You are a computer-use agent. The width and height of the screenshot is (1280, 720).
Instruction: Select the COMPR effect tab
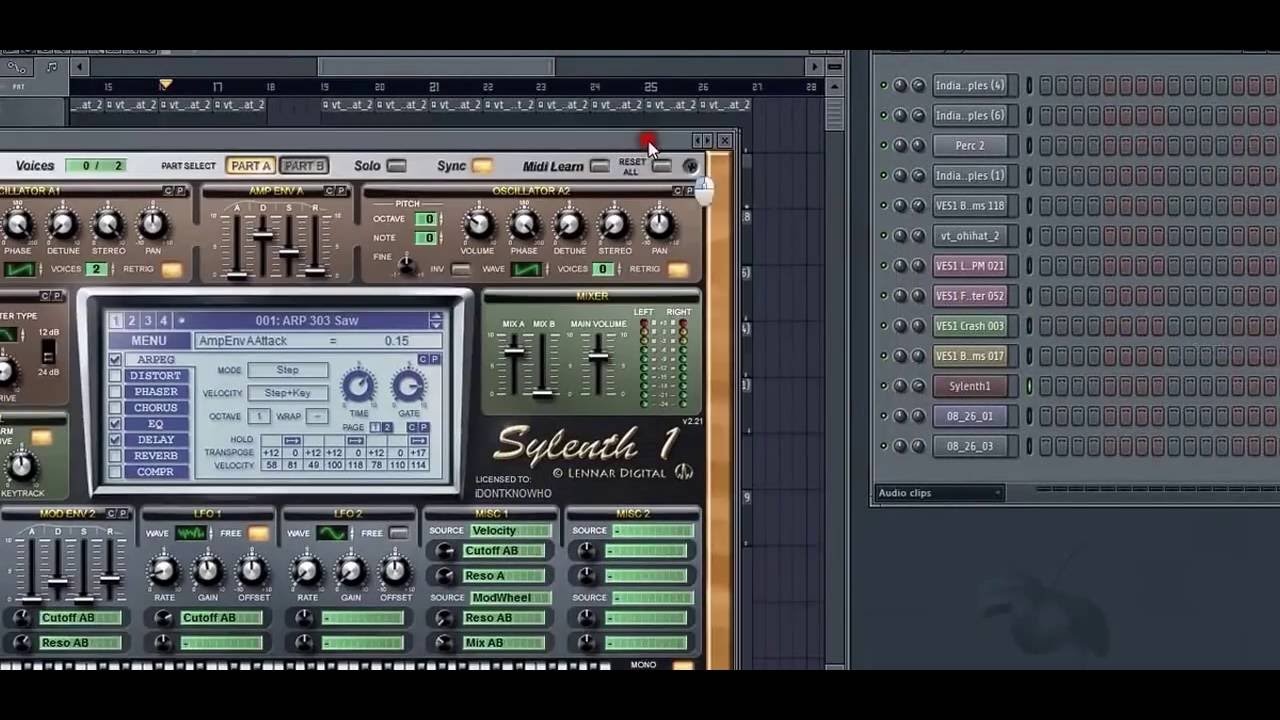coord(156,472)
